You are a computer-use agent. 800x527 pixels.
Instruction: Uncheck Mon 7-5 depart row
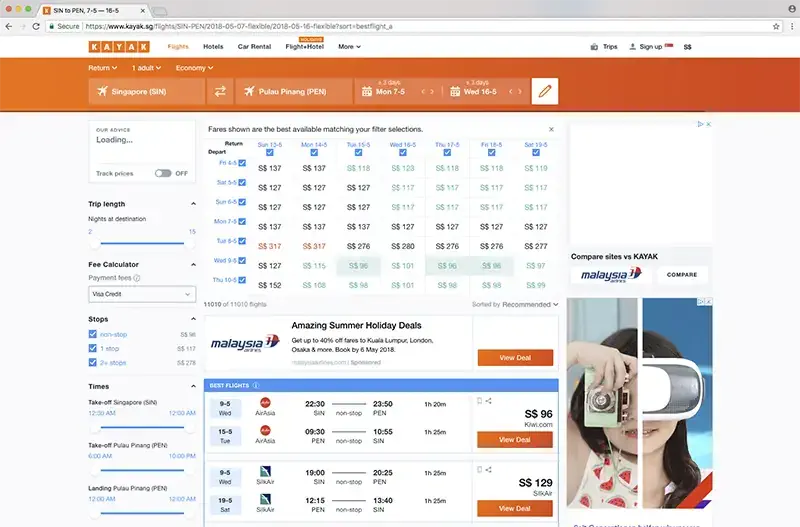coord(242,221)
